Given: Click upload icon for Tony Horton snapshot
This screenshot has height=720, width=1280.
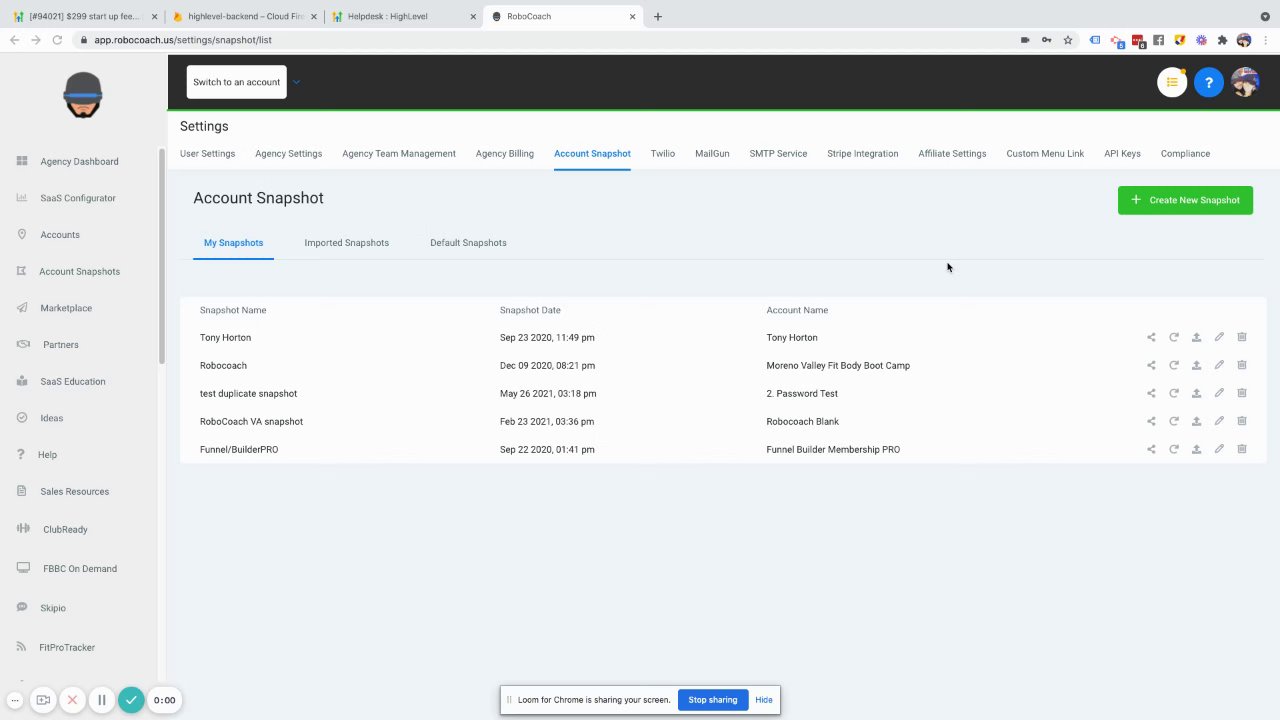Looking at the screenshot, I should pyautogui.click(x=1196, y=337).
